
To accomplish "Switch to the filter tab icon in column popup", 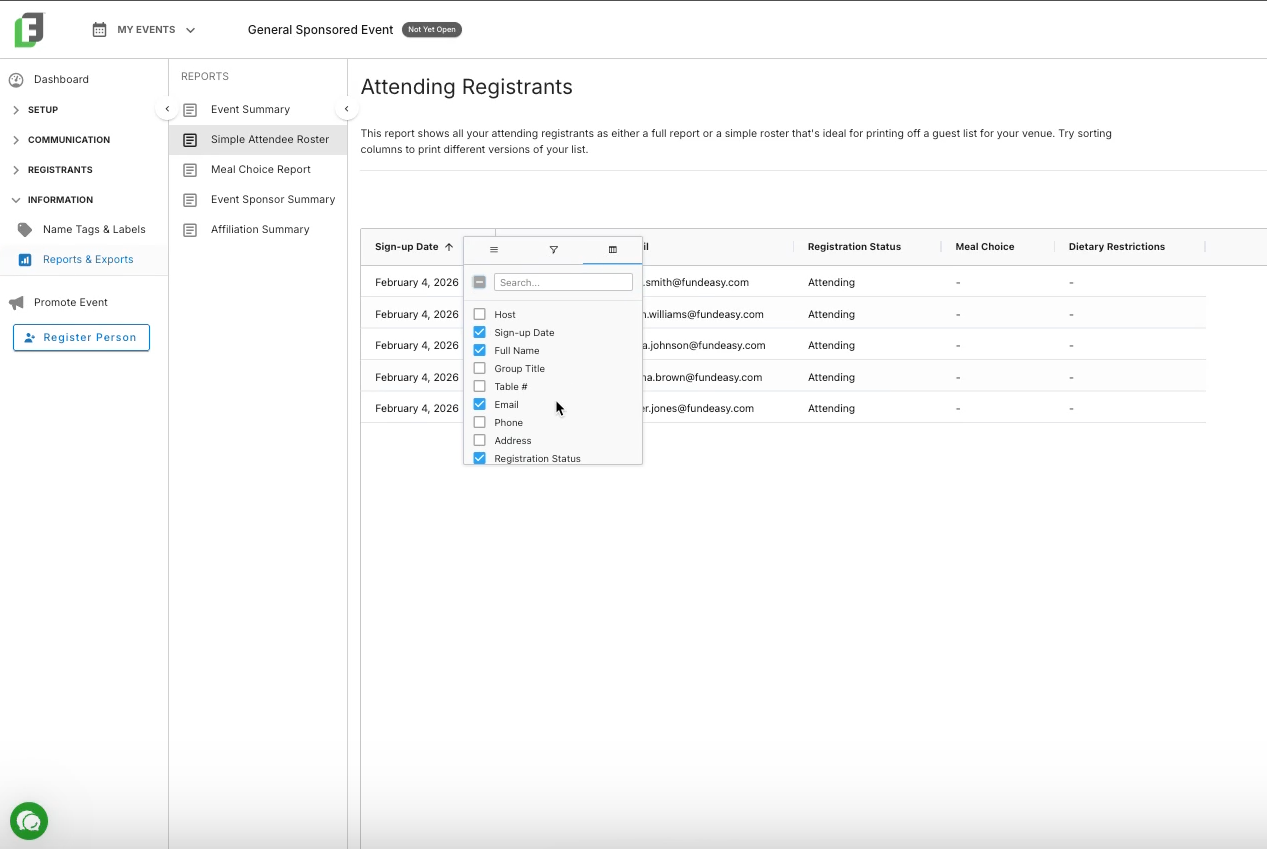I will coord(553,250).
